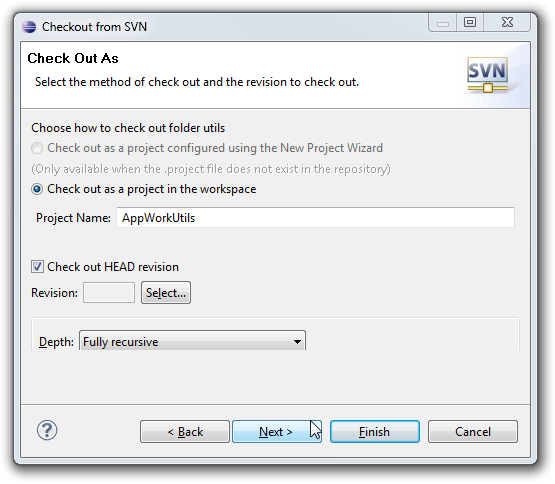
Task: Go to the Next wizard page
Action: tap(276, 432)
